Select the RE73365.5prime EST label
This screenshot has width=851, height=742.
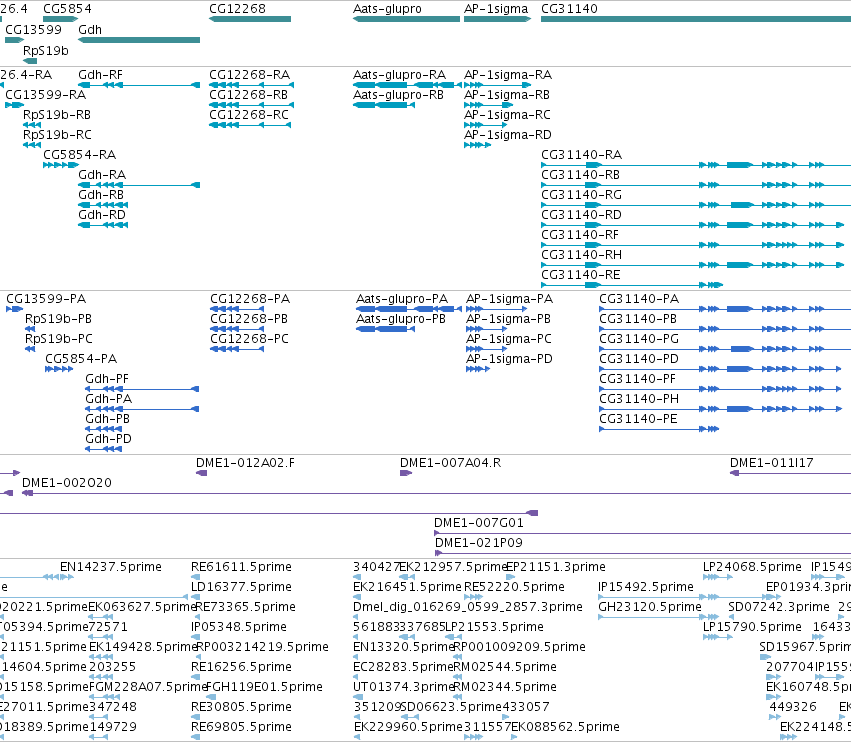pyautogui.click(x=245, y=607)
